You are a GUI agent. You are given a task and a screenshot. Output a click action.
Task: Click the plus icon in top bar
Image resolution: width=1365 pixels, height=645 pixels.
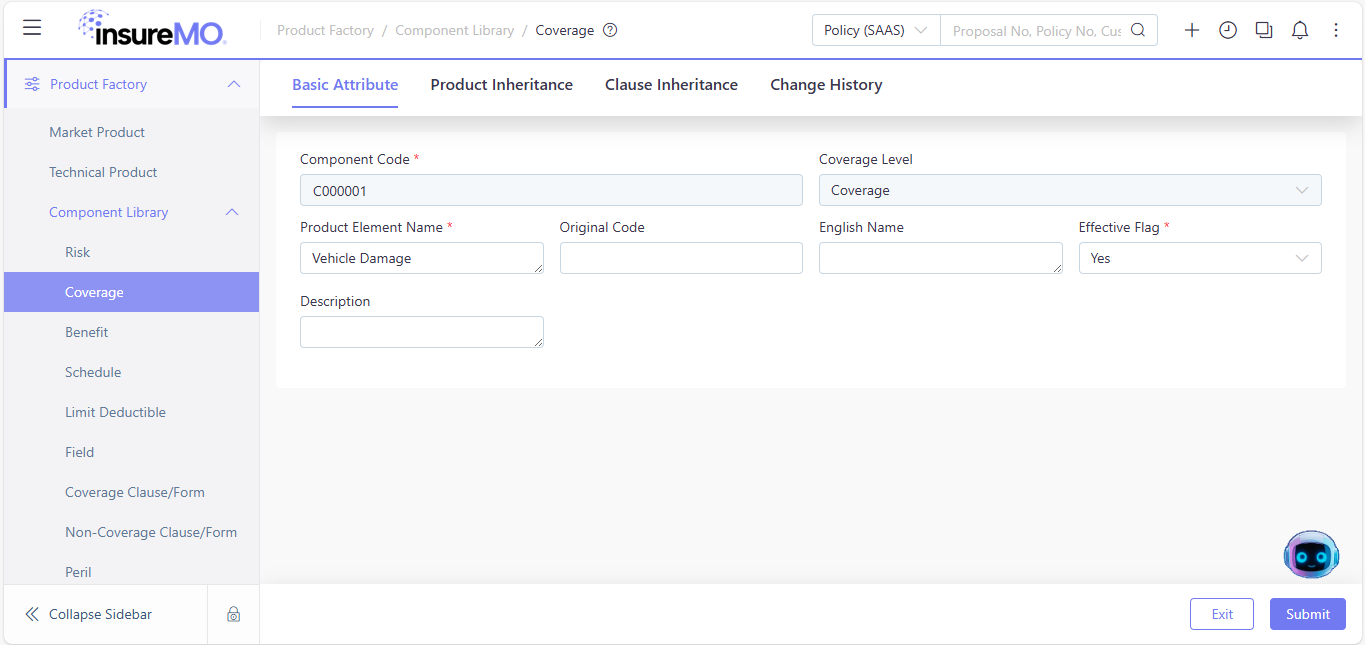point(1192,30)
